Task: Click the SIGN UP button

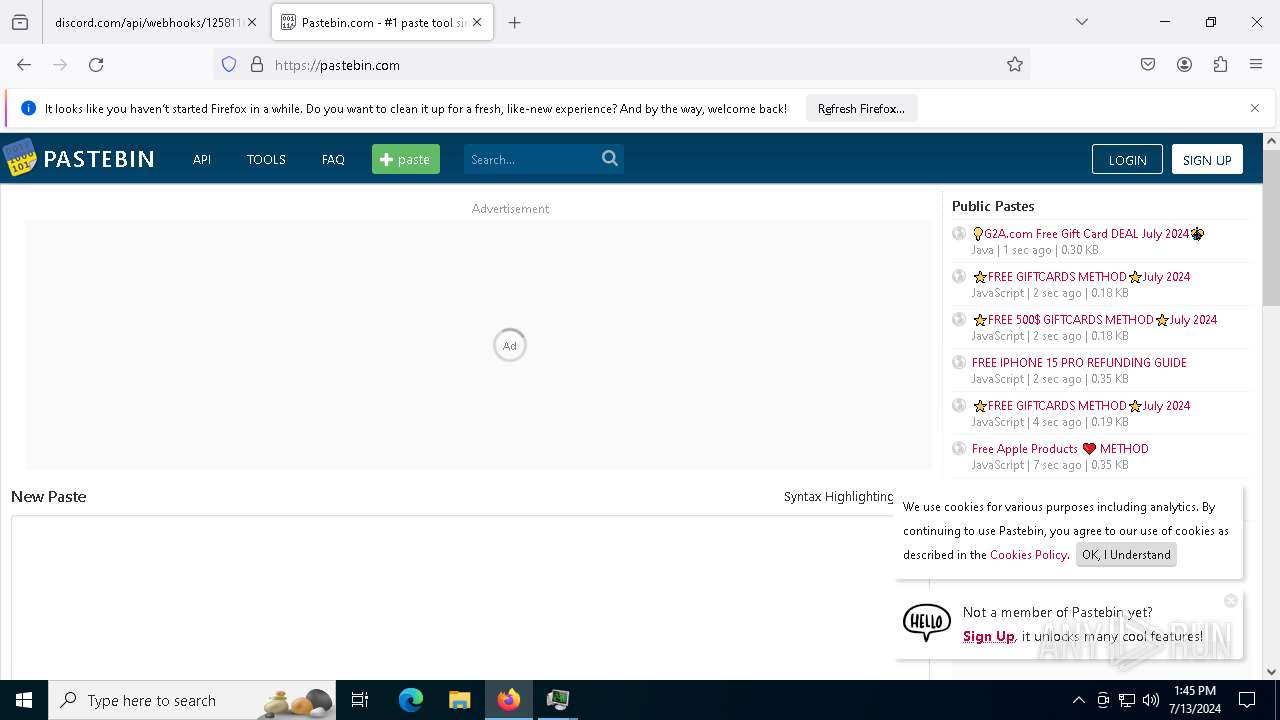Action: pos(1207,160)
